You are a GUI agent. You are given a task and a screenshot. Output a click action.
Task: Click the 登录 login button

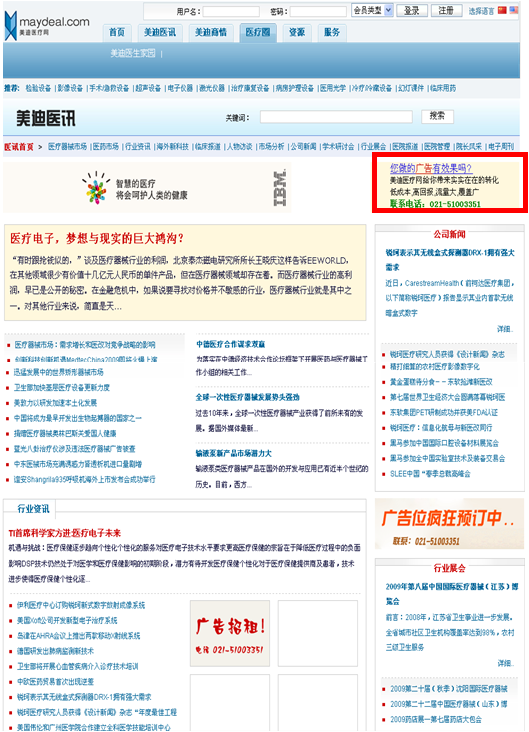411,11
